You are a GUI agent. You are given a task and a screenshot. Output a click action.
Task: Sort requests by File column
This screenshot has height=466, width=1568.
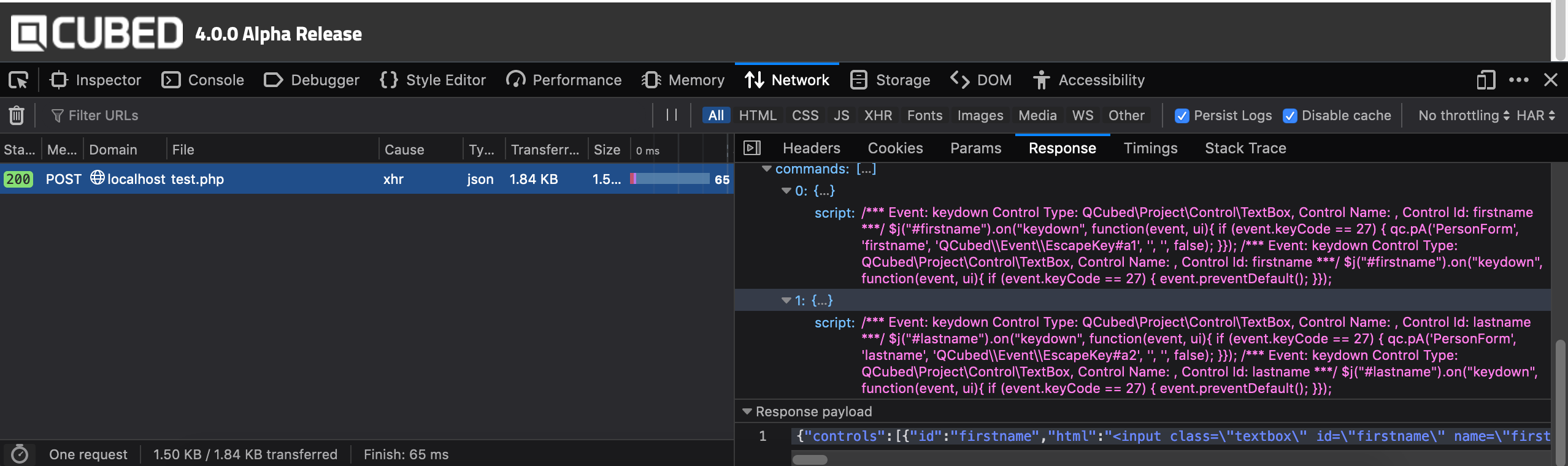273,149
